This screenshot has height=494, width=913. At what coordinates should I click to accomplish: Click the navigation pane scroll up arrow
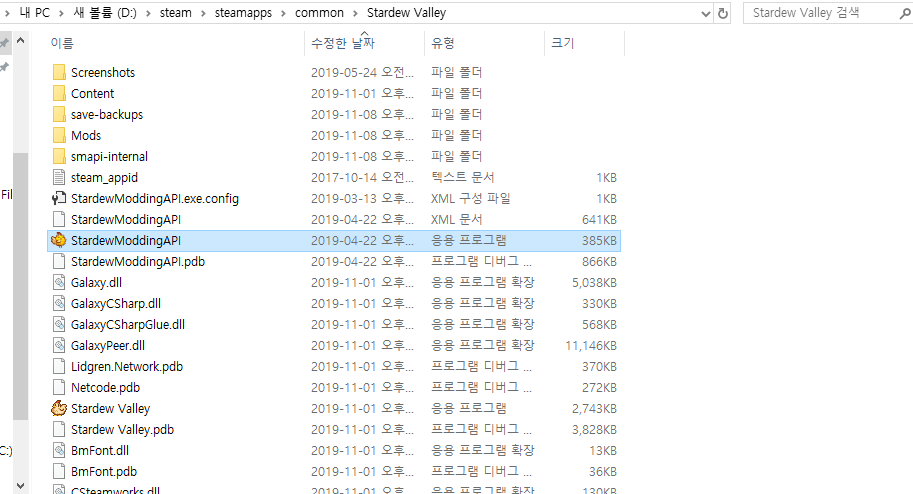(20, 41)
